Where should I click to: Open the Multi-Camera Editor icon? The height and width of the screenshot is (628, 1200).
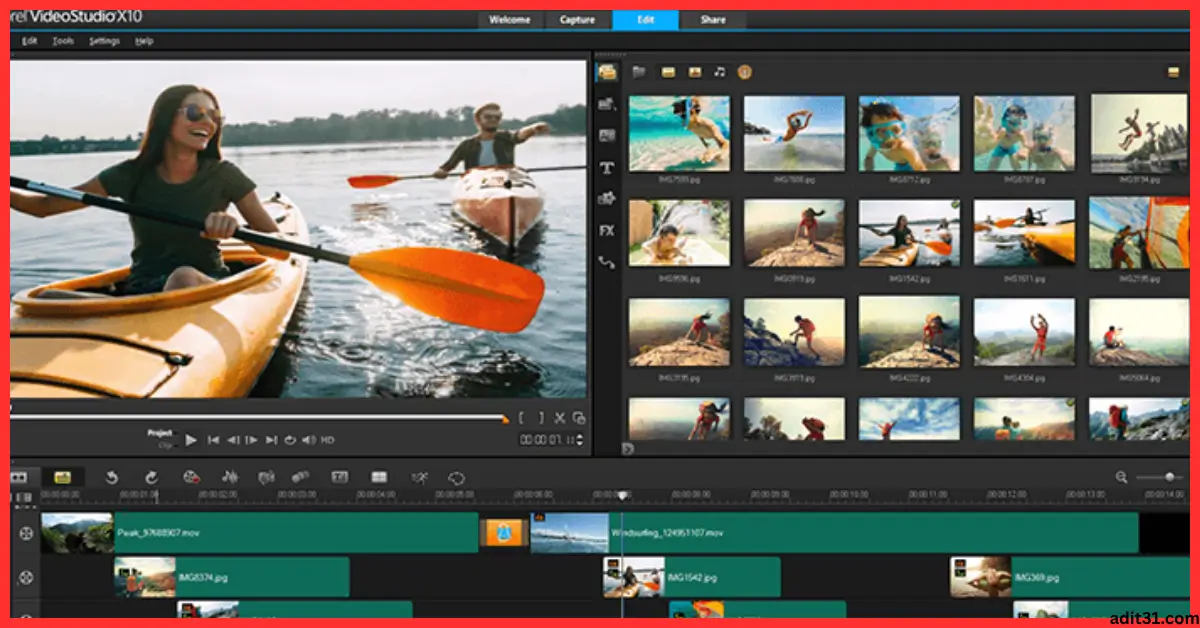379,478
